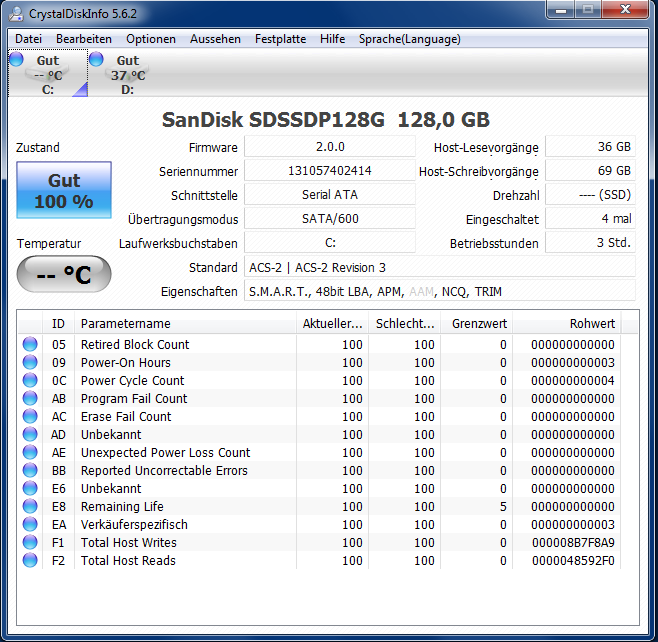Click the Betriebsstunden 3 Std. value
The height and width of the screenshot is (642, 658).
pos(590,243)
